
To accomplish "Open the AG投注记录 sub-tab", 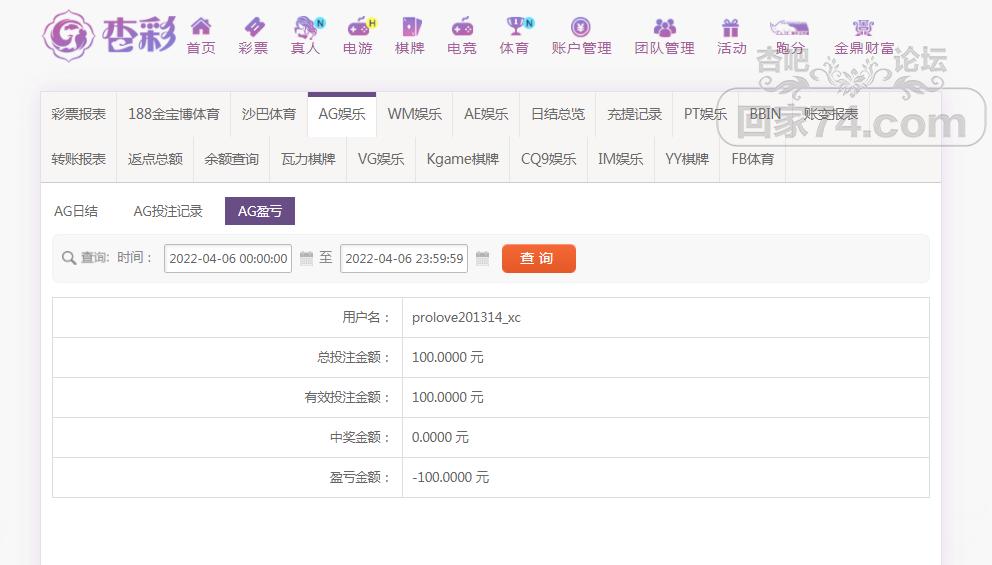I will pos(168,211).
